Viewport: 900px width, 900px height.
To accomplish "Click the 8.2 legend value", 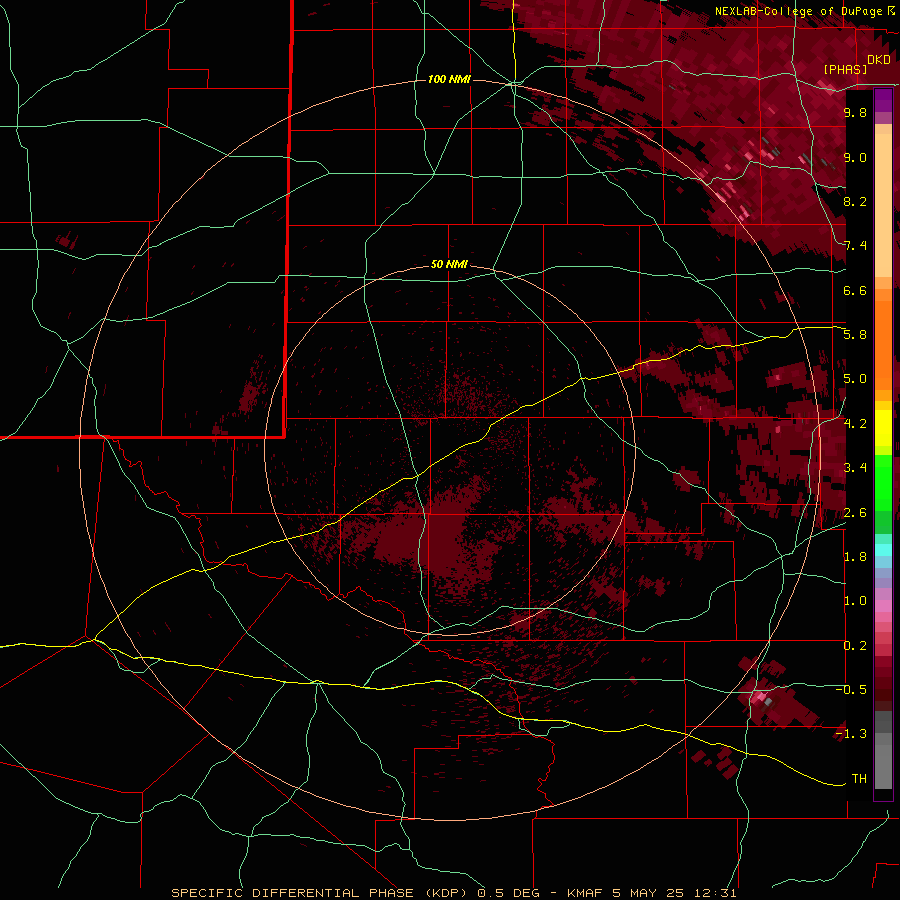I will 855,201.
